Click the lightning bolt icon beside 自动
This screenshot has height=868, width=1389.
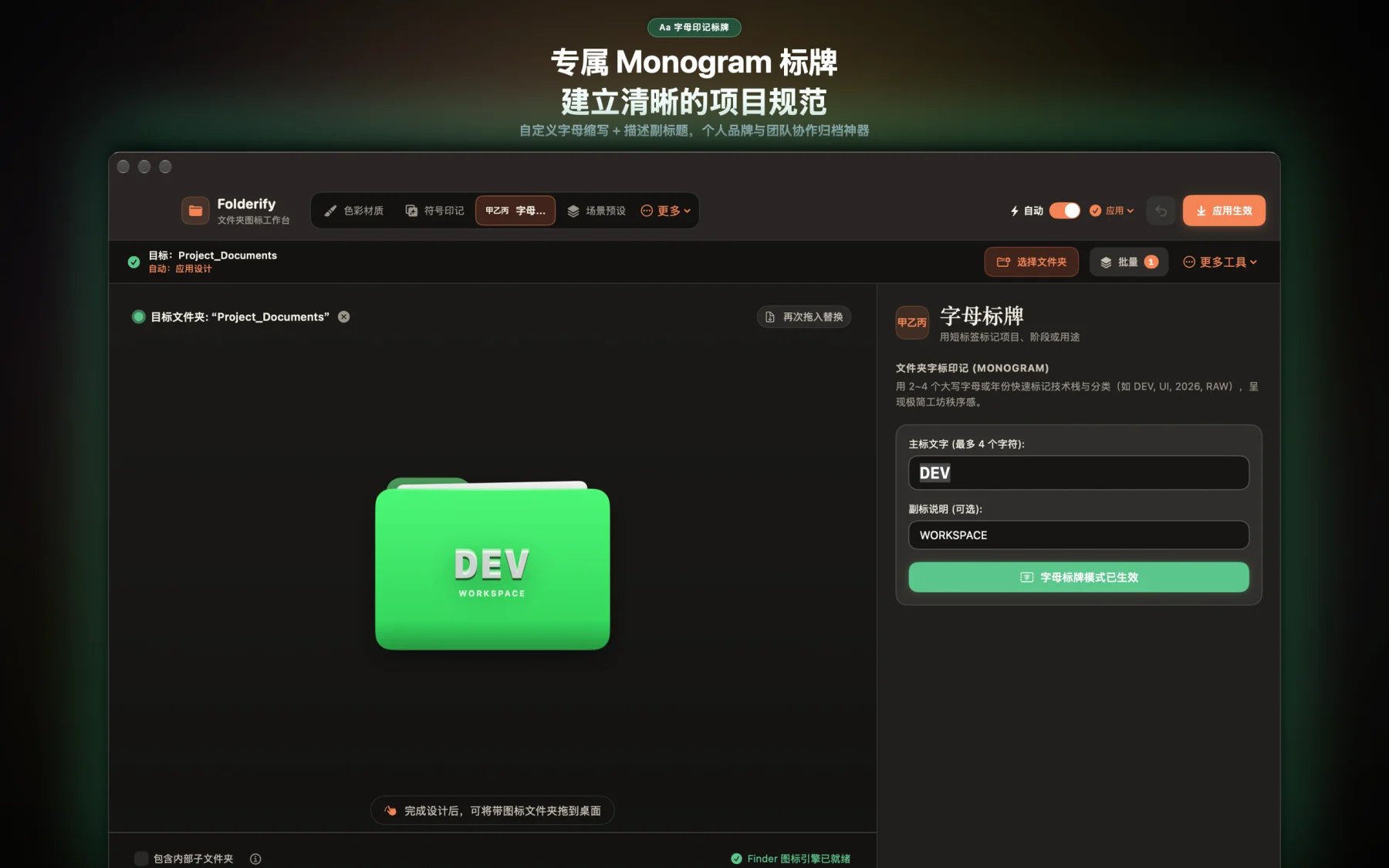coord(1015,211)
